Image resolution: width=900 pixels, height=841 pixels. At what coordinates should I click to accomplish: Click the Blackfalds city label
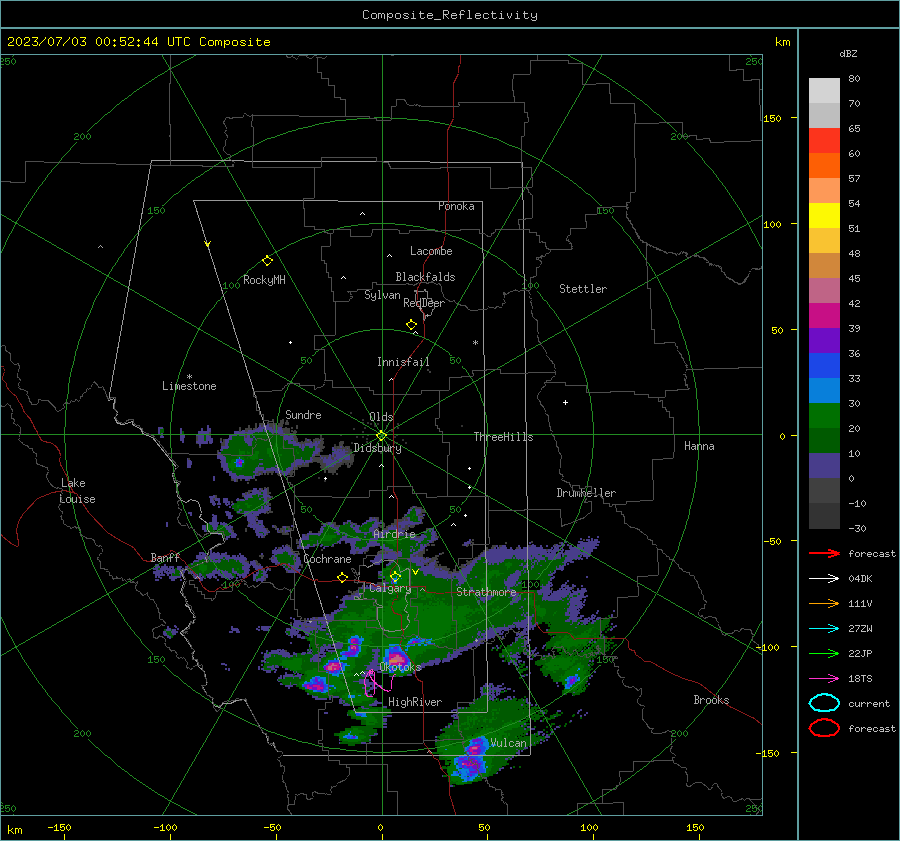pos(425,277)
